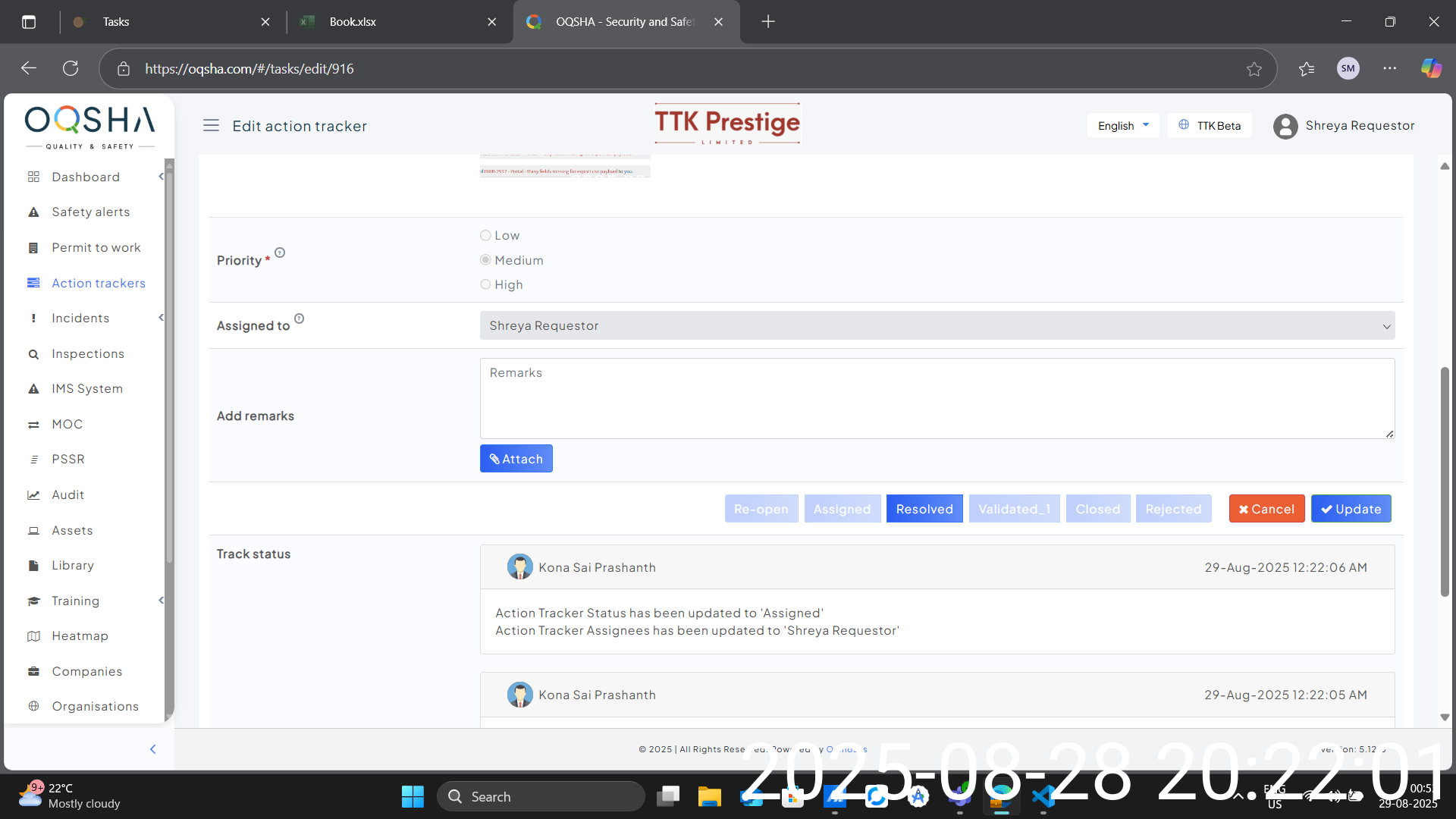Click the Priority help question icon
The height and width of the screenshot is (819, 1456).
[280, 253]
